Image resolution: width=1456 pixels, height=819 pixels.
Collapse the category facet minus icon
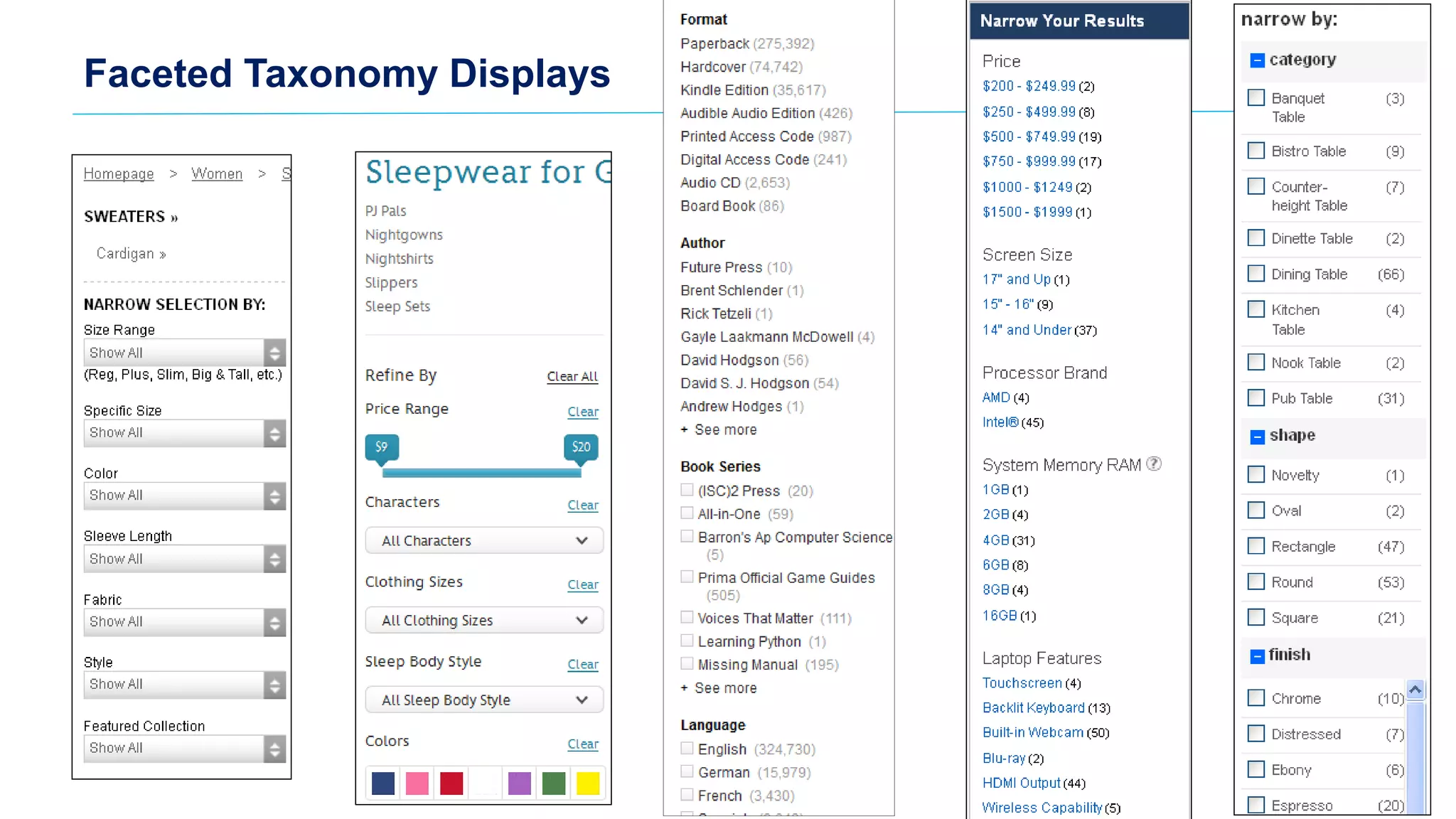click(1257, 60)
